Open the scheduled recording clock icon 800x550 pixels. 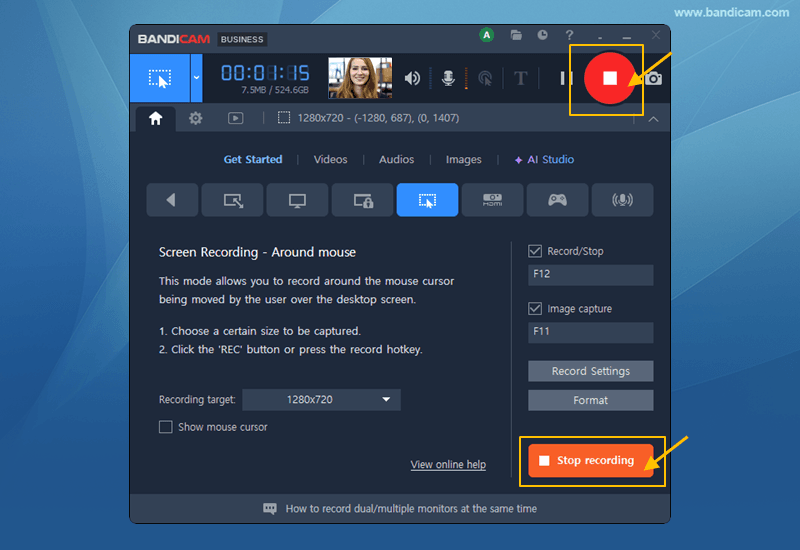[x=542, y=35]
